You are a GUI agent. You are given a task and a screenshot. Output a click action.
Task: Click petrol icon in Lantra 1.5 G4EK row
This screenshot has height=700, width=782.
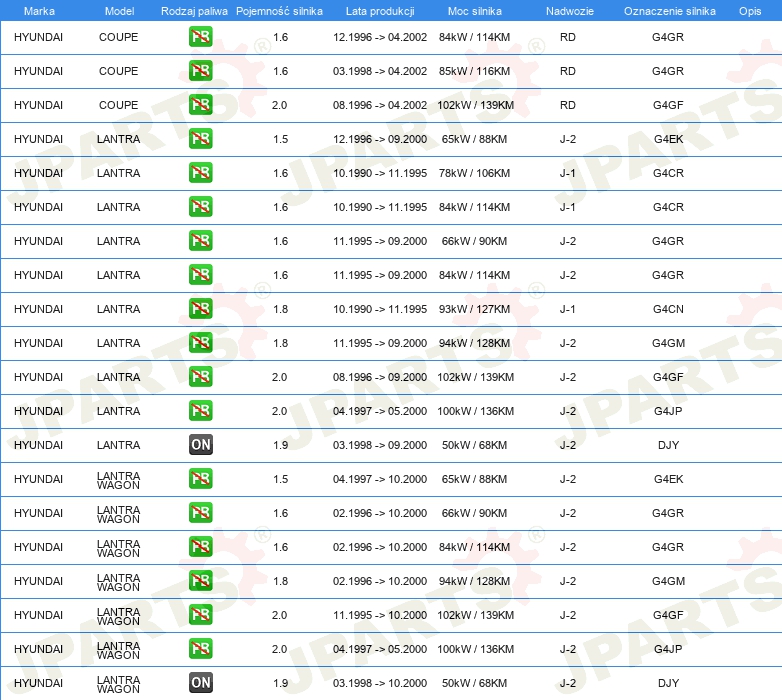coord(200,139)
